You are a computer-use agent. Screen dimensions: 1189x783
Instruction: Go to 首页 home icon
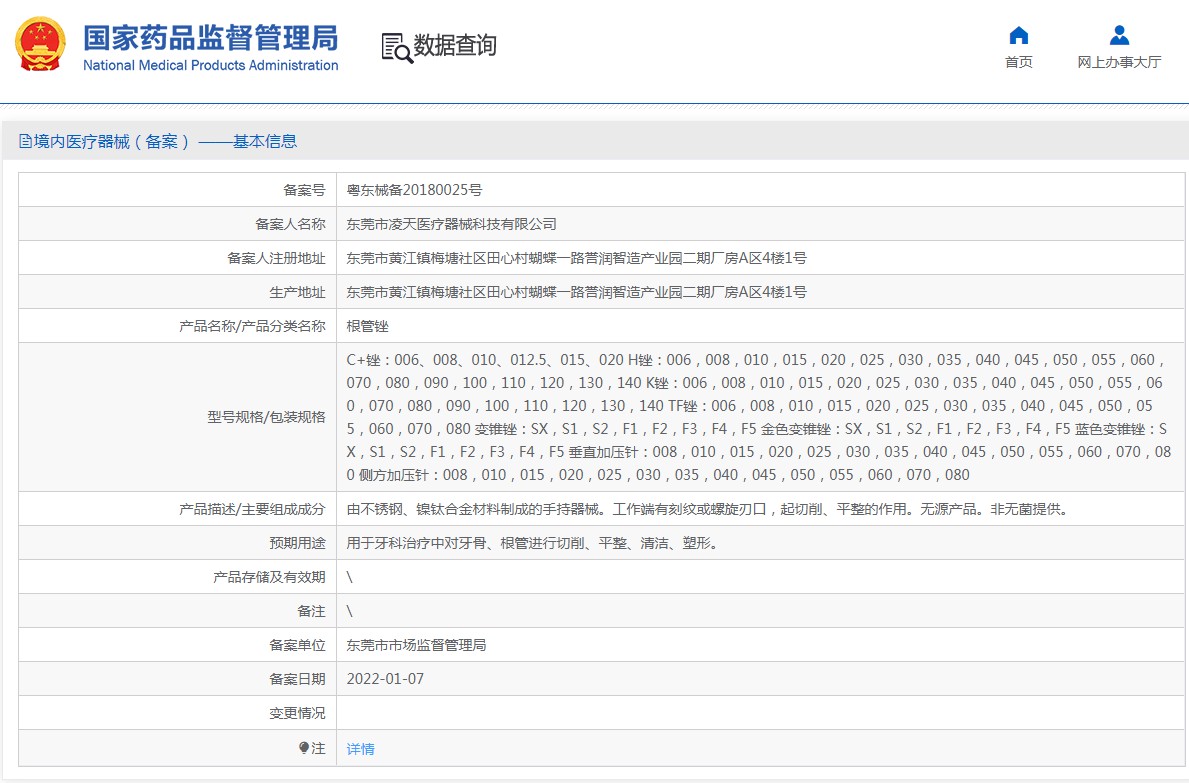tap(1018, 36)
